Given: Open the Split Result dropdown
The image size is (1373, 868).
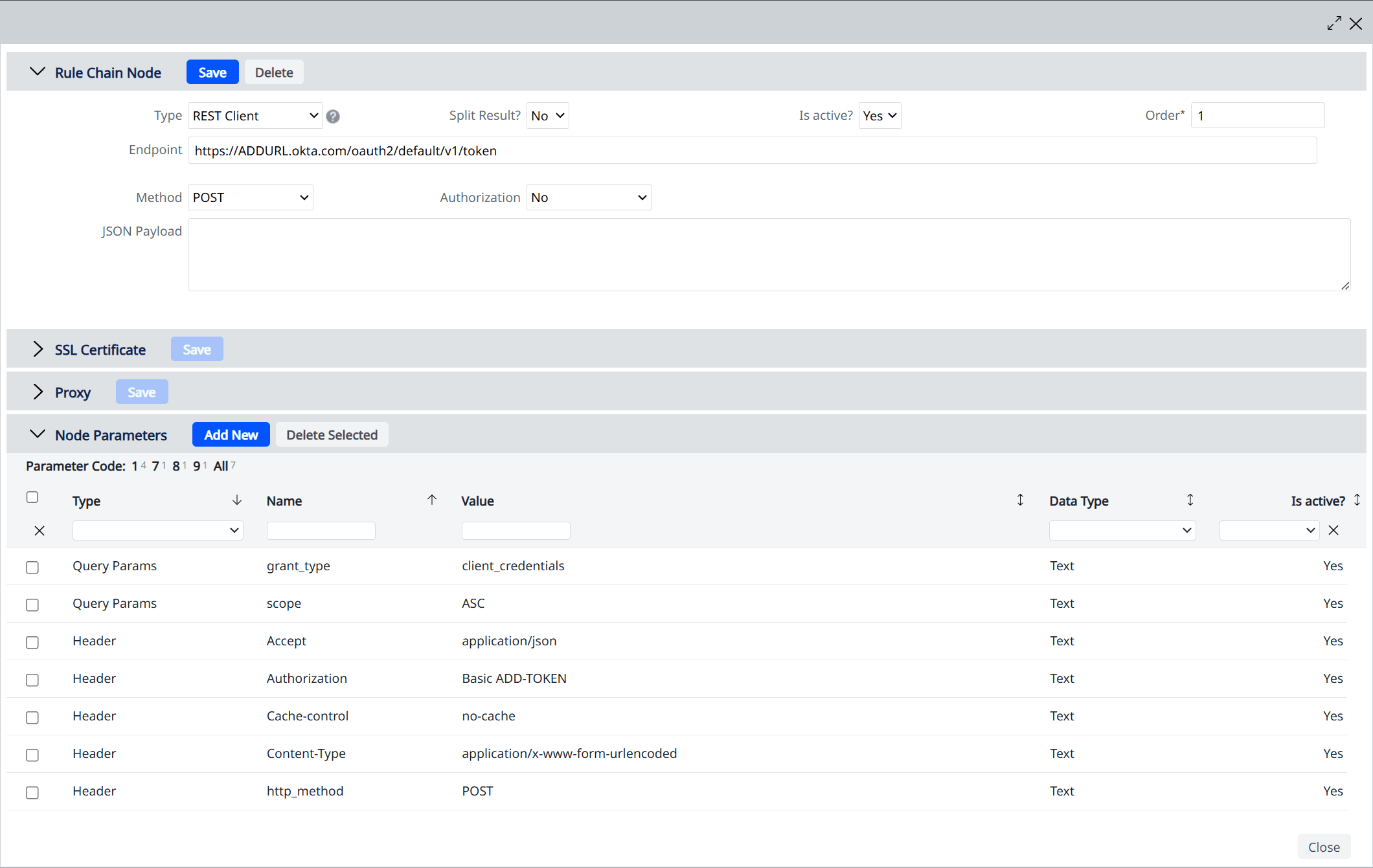Looking at the screenshot, I should pyautogui.click(x=548, y=116).
